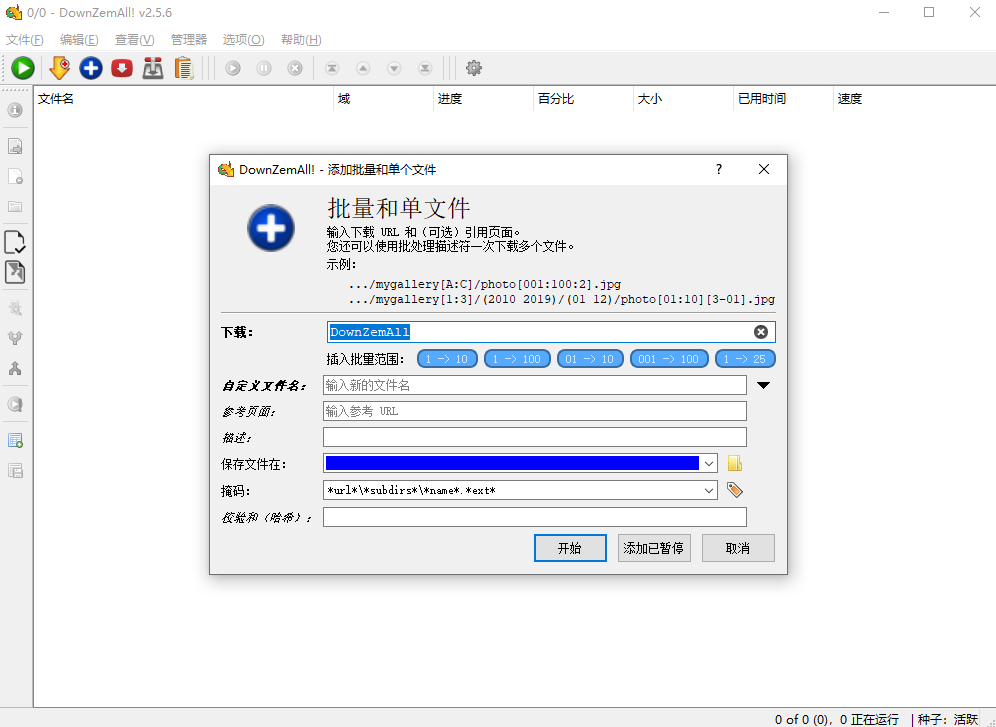Expand the custom filename black arrow
This screenshot has width=996, height=727.
[x=764, y=385]
